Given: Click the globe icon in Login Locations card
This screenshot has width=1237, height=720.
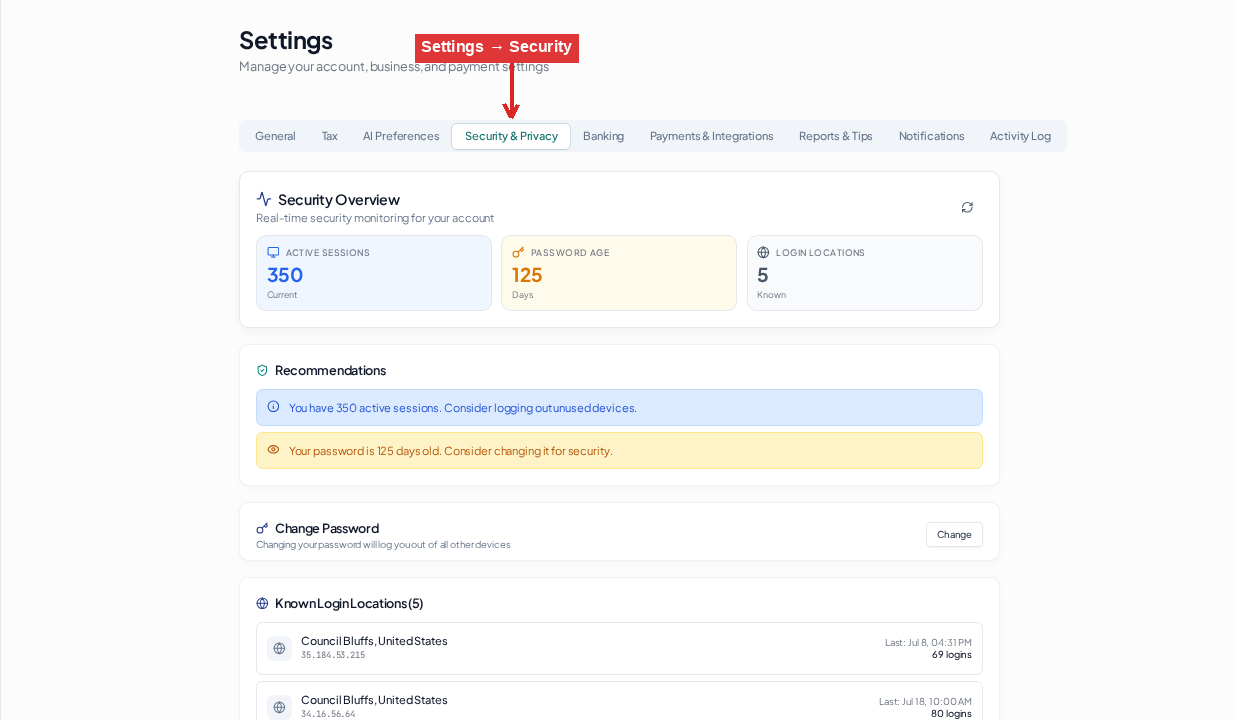Looking at the screenshot, I should click(x=763, y=252).
